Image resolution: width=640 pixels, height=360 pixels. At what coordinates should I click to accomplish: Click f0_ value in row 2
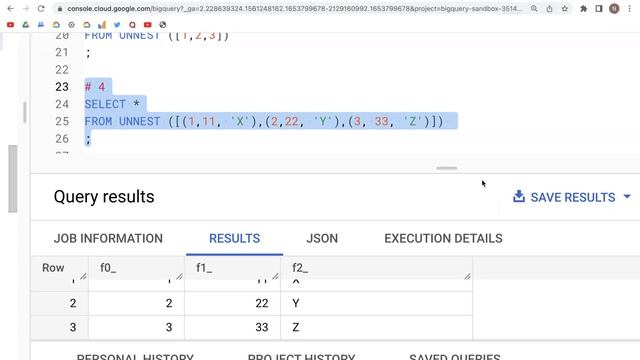[169, 303]
